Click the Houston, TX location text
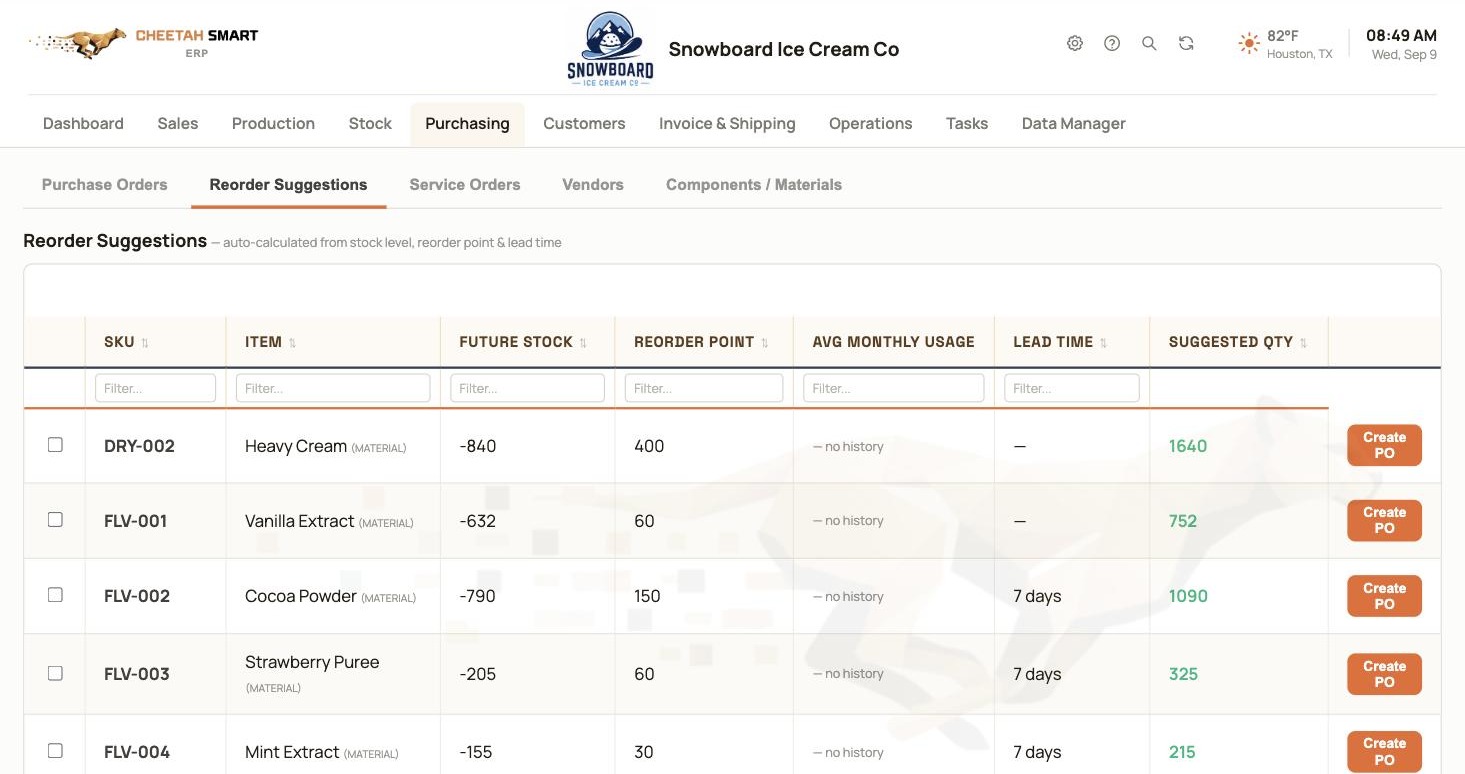 click(1300, 54)
